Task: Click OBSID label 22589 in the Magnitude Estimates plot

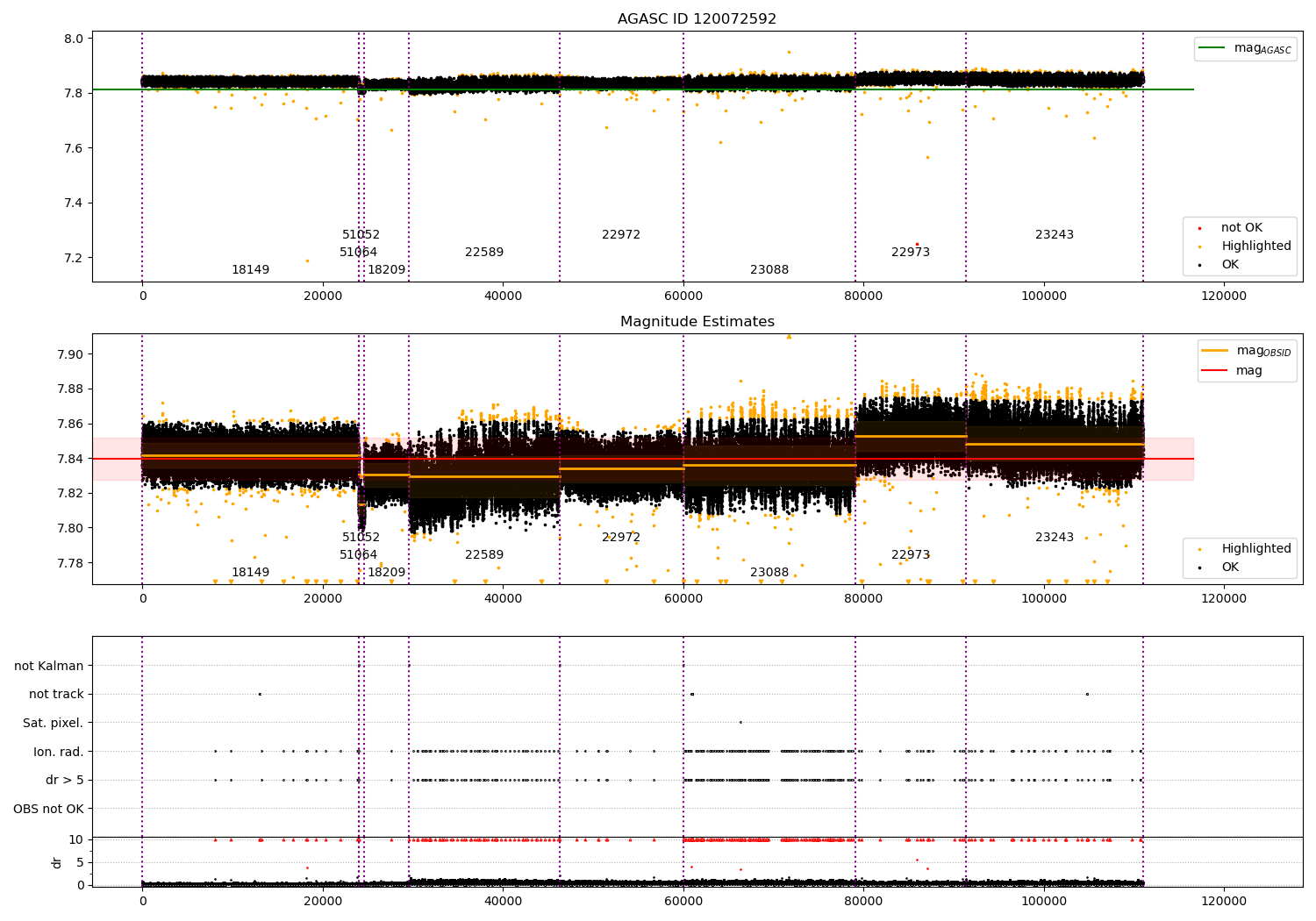Action: point(484,555)
